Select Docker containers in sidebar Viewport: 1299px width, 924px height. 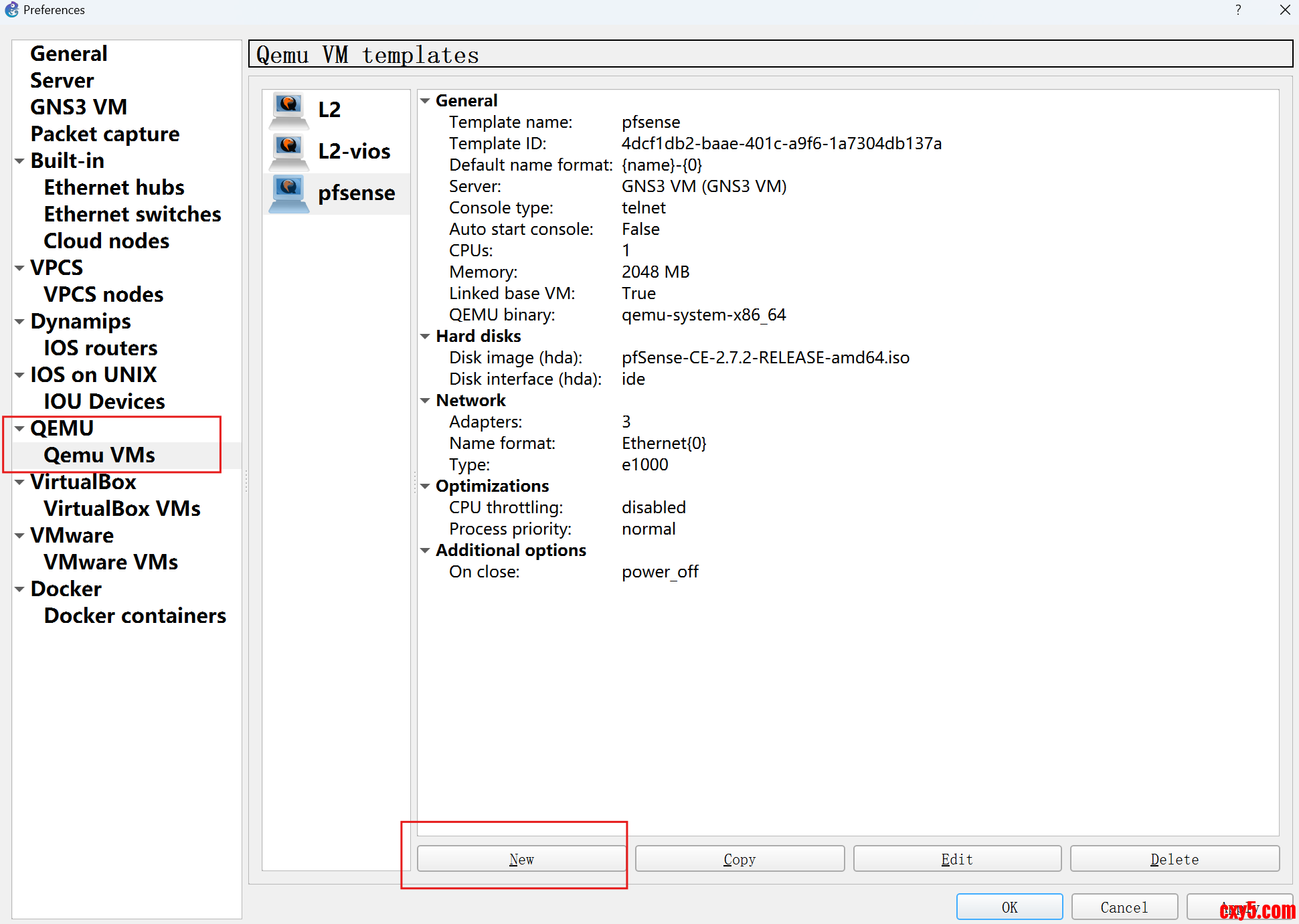point(135,616)
